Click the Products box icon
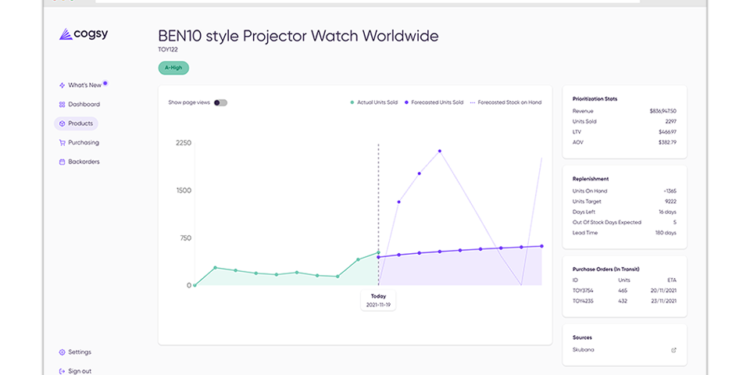Image resolution: width=750 pixels, height=375 pixels. point(62,123)
